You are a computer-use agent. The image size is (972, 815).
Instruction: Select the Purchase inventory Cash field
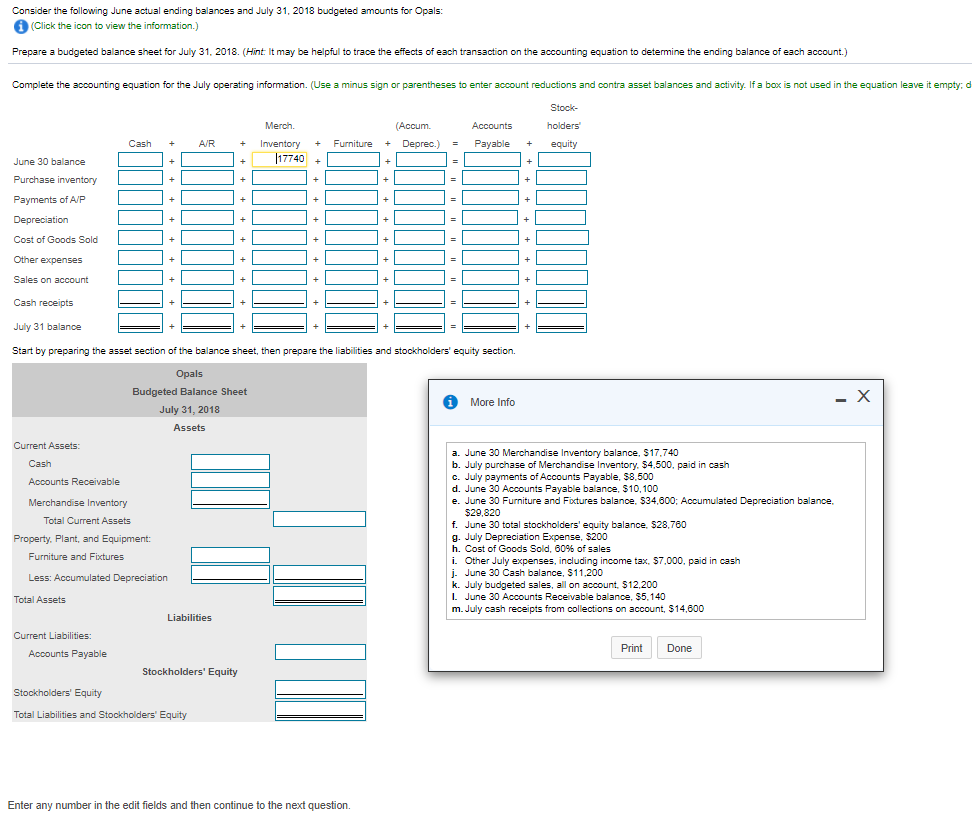coord(140,178)
